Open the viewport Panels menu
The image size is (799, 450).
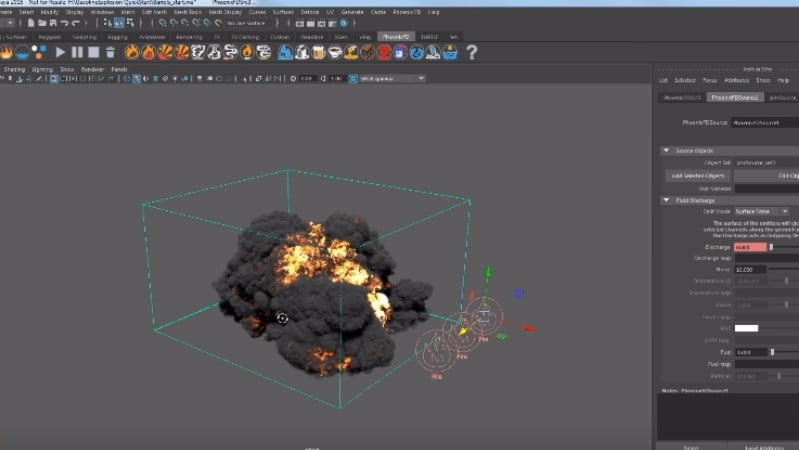(x=119, y=69)
